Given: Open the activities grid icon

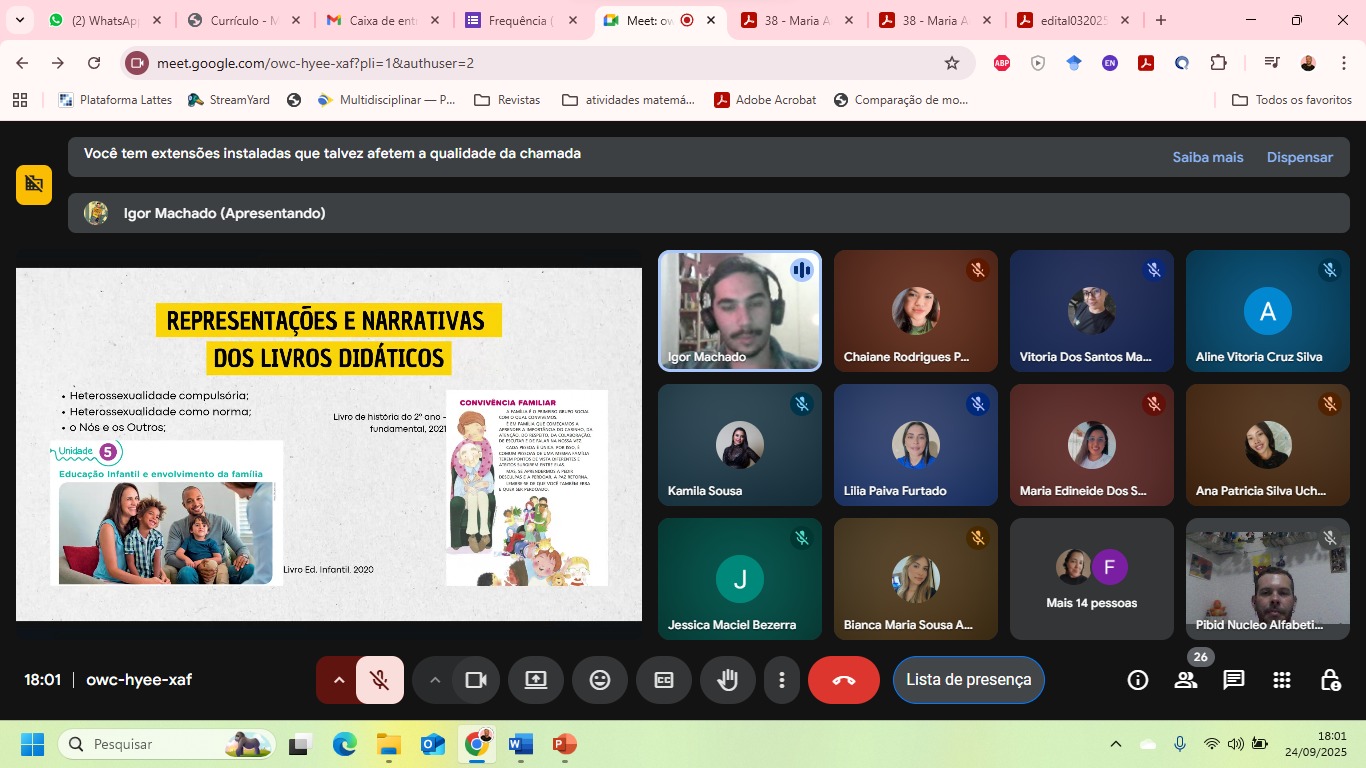Looking at the screenshot, I should pyautogui.click(x=1281, y=680).
